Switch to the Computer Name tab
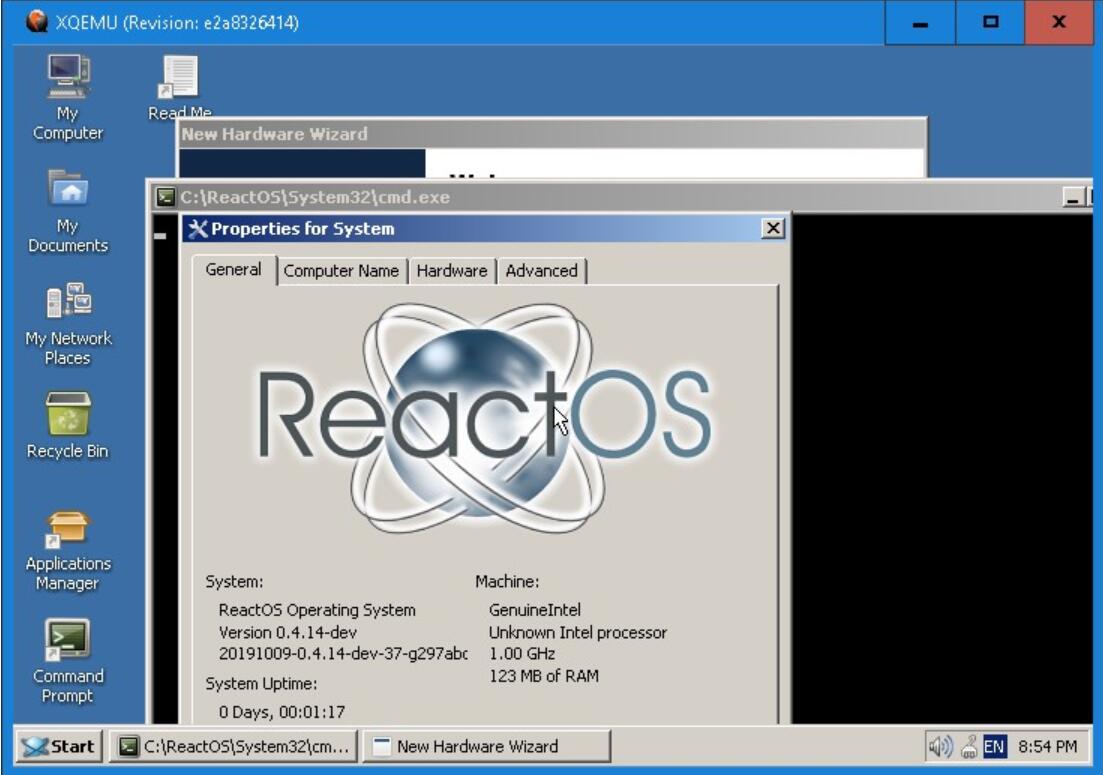Viewport: 1103px width, 775px height. pos(341,270)
